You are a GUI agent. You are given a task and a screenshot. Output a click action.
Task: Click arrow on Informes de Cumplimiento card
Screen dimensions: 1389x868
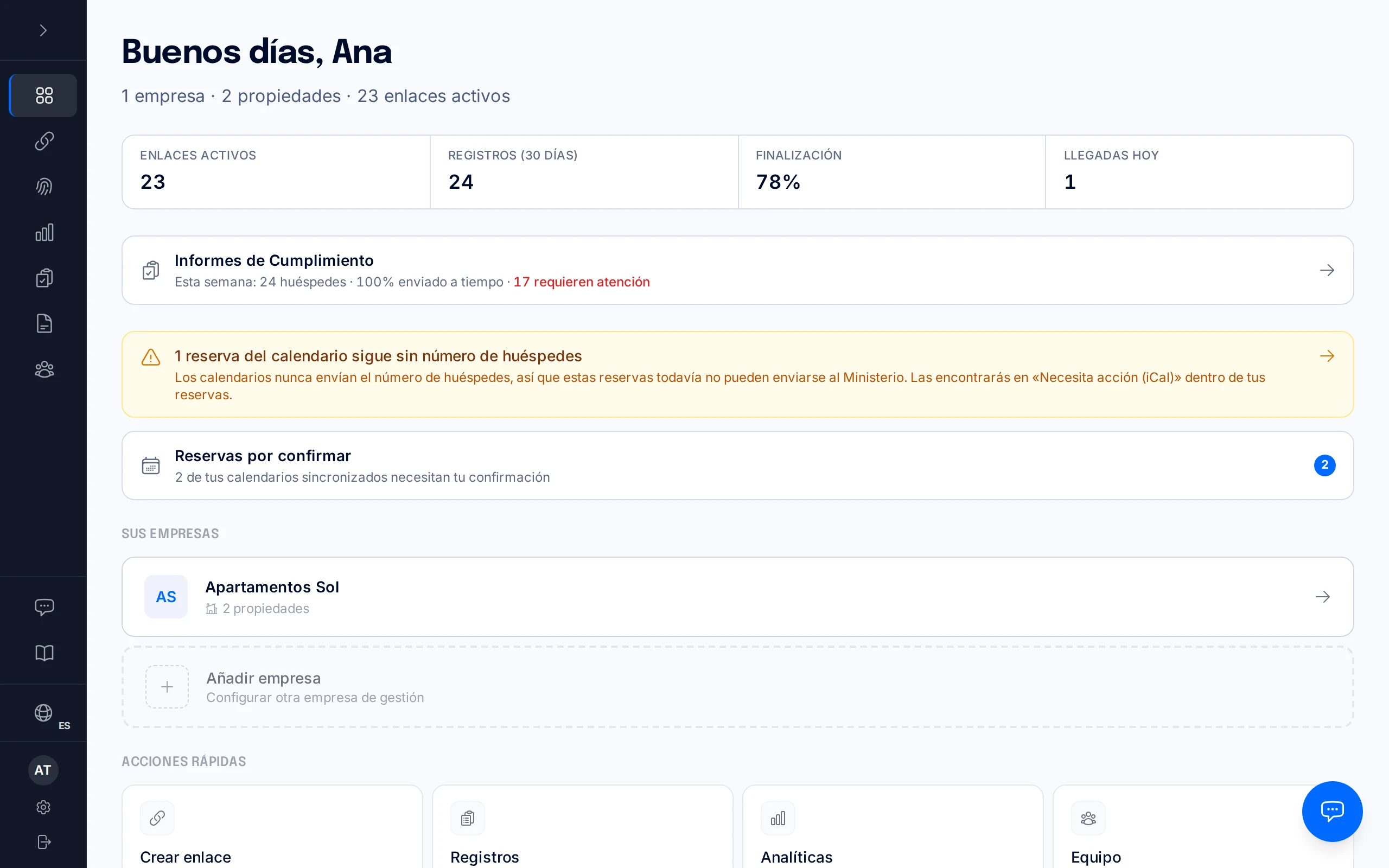pyautogui.click(x=1327, y=270)
